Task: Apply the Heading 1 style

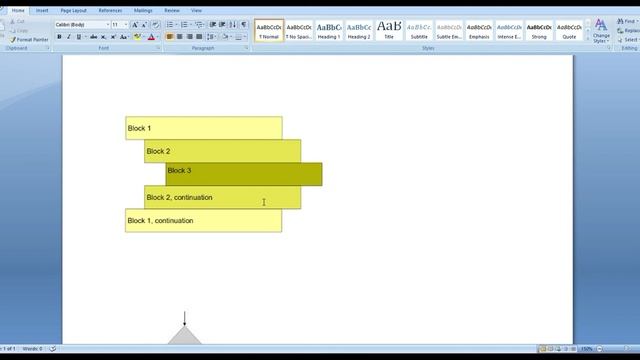Action: (329, 31)
